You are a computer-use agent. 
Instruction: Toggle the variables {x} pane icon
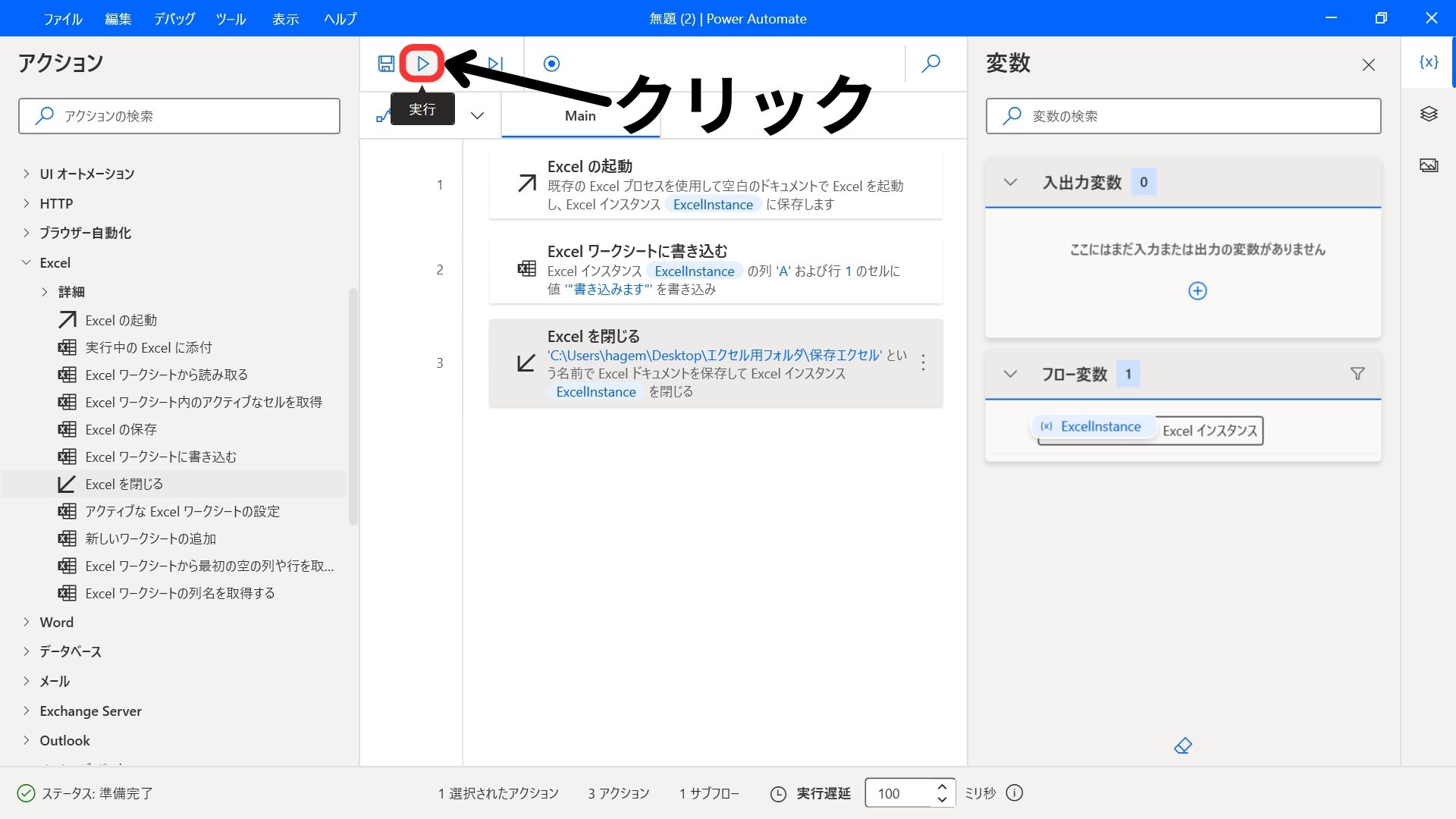1429,62
